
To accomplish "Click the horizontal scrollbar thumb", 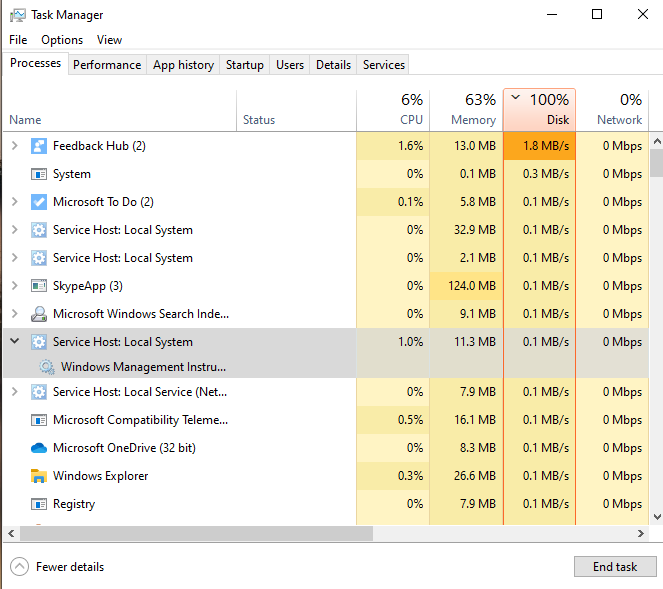I will click(x=196, y=534).
